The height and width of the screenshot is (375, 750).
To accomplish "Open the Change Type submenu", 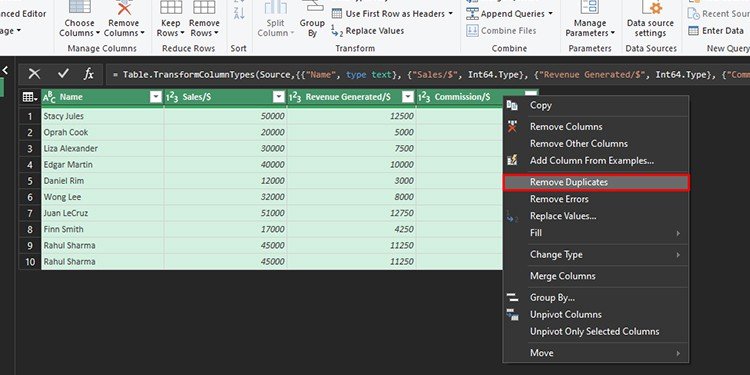I will [x=596, y=255].
